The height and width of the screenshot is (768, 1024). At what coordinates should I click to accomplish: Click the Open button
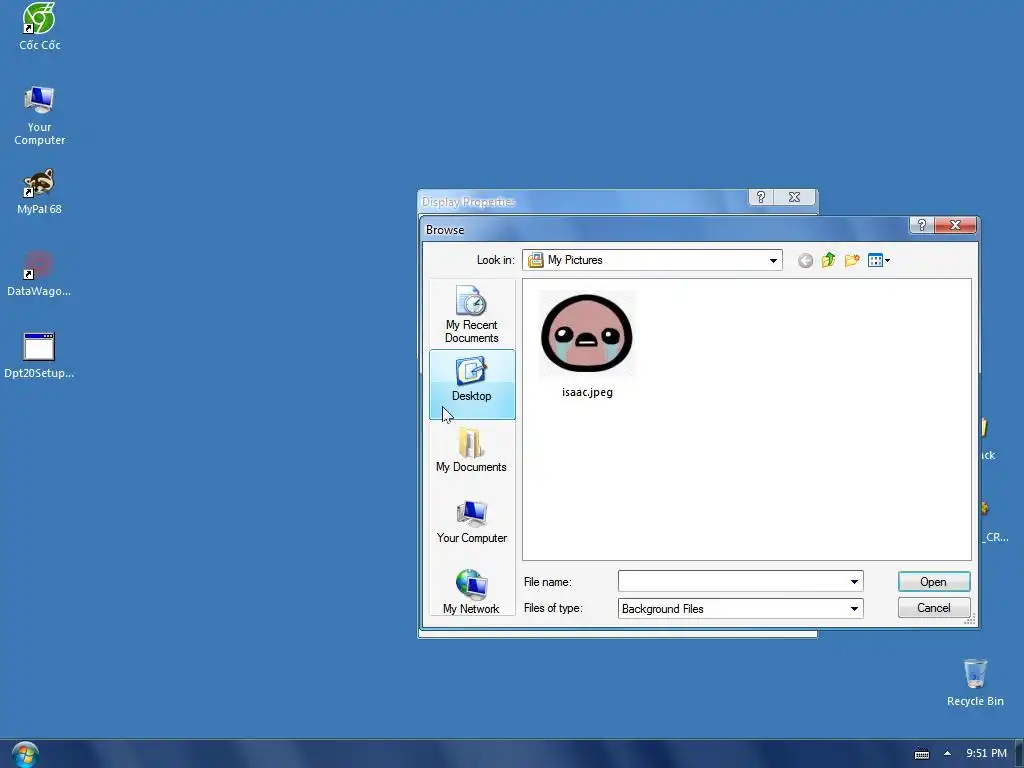934,582
